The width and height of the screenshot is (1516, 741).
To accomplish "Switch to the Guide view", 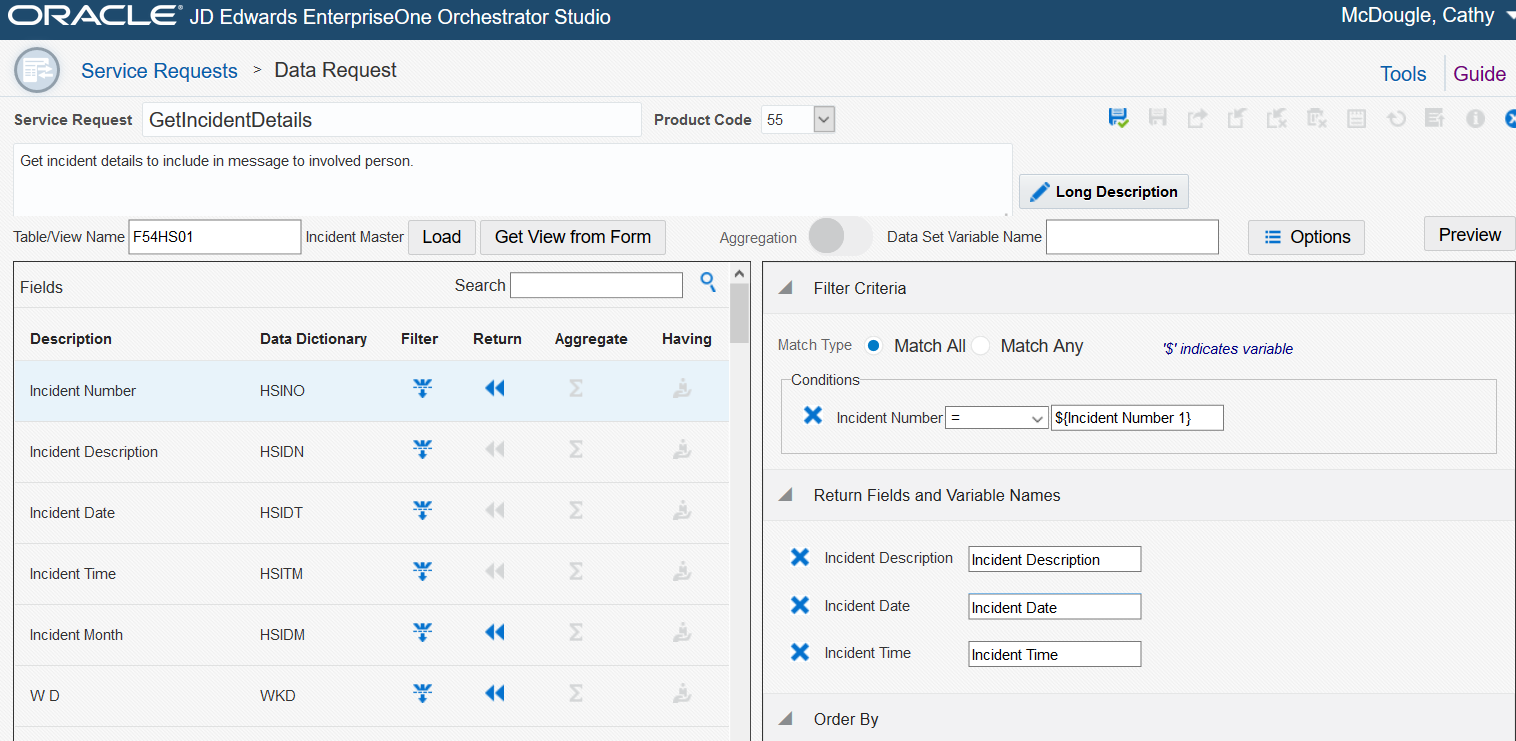I will pos(1479,73).
